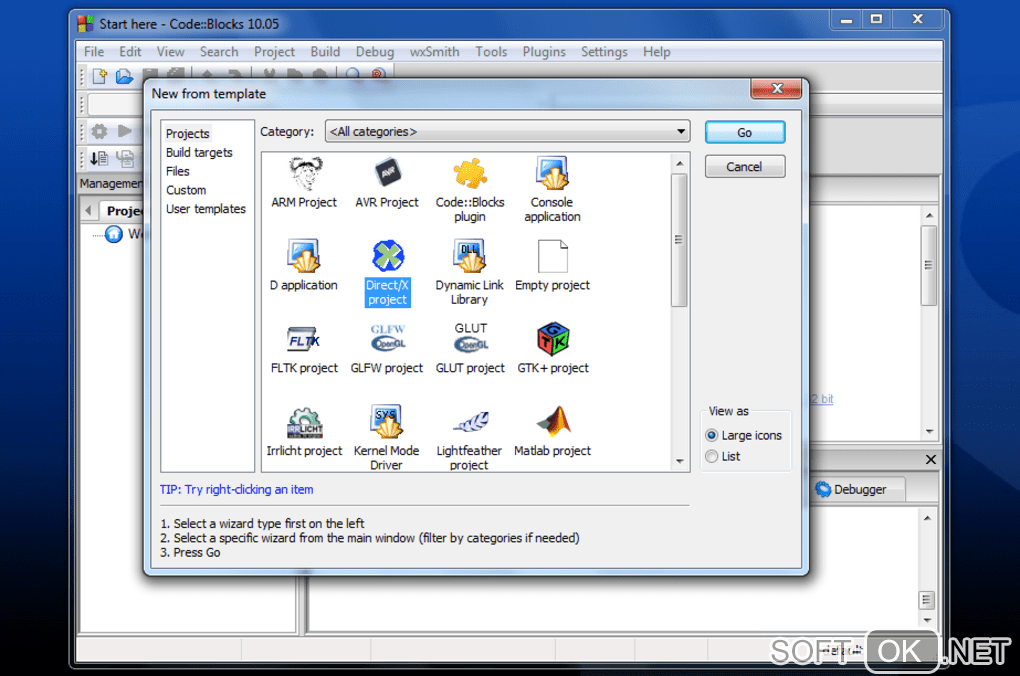
Task: Choose the Kernel Mode Driver template
Action: click(x=387, y=437)
